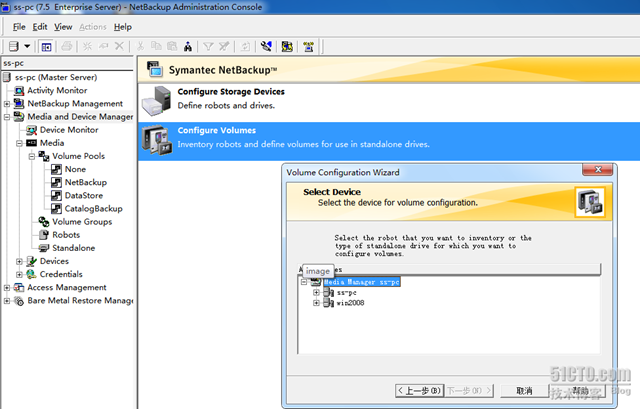Open the File menu

[18, 27]
